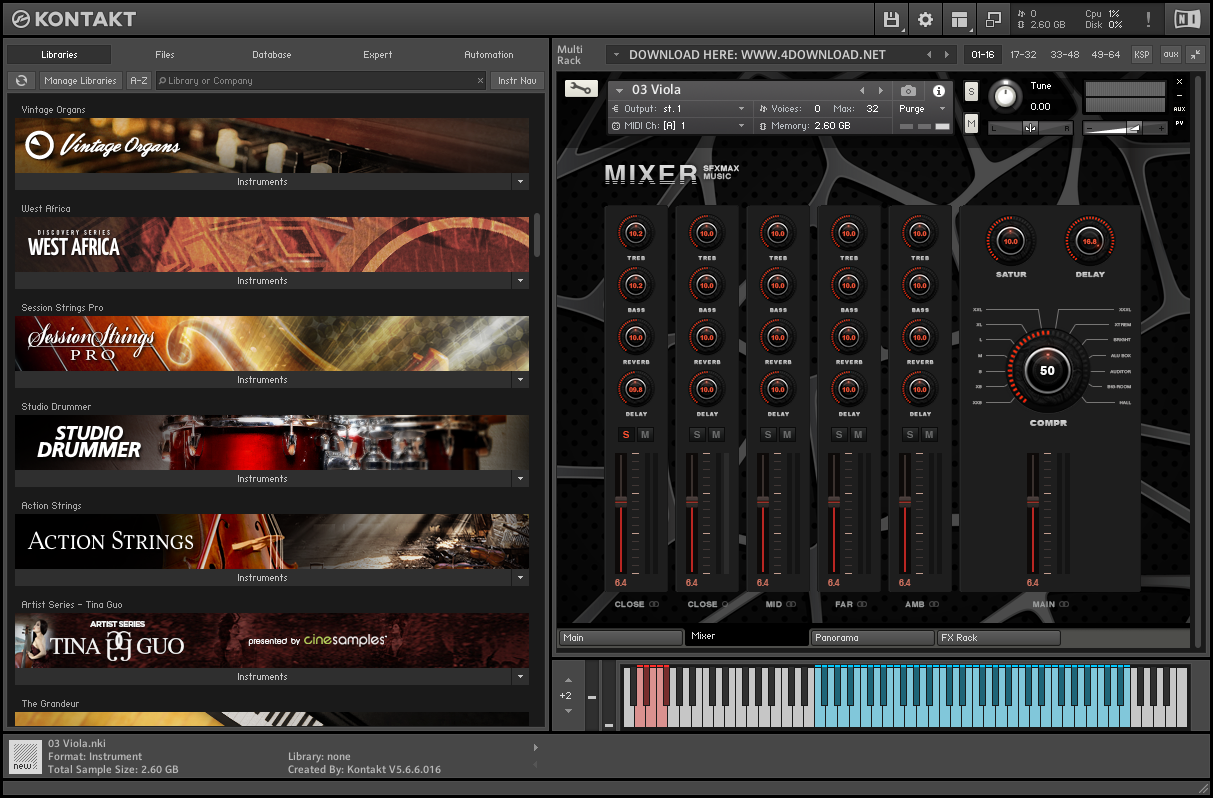The width and height of the screenshot is (1213, 798).
Task: Click the collapse rack arrows icon
Action: coord(1195,55)
